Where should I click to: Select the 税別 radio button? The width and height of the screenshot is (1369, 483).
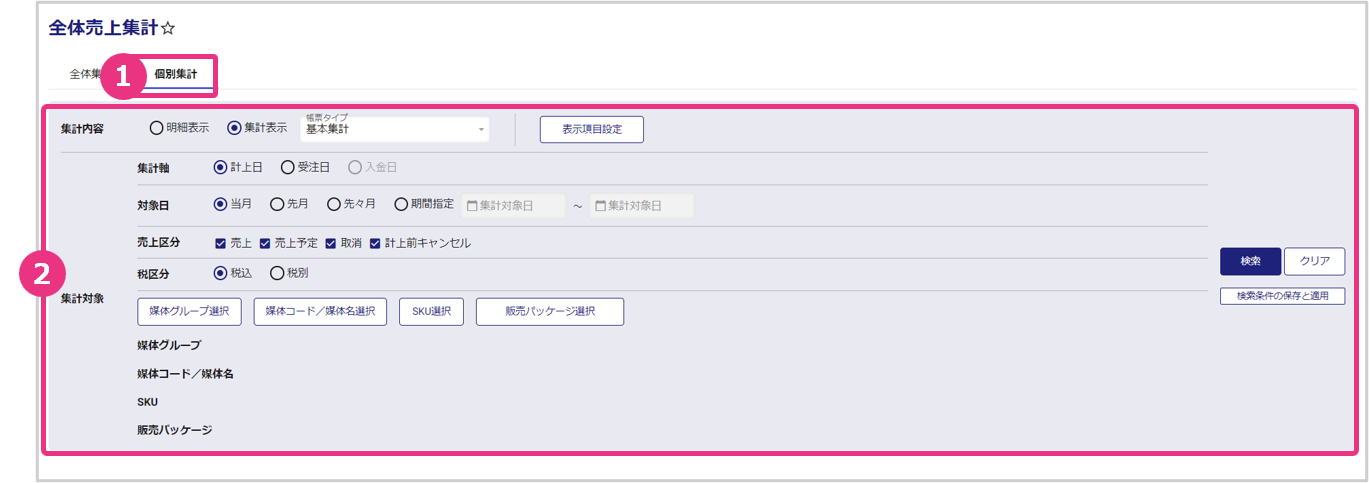click(x=277, y=272)
